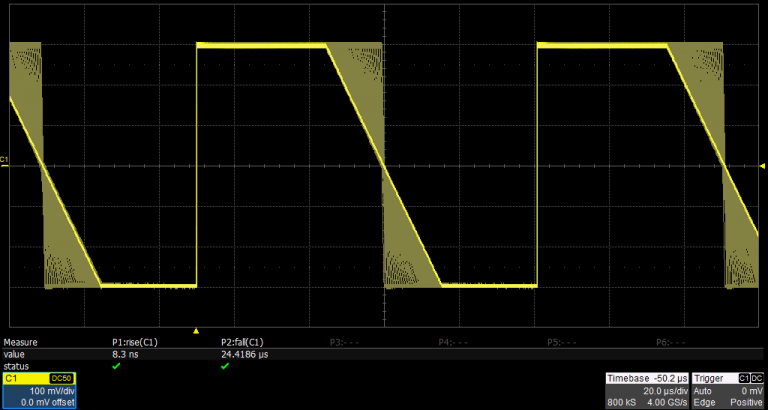
Task: Open the C1 channel descriptor box
Action: click(40, 391)
